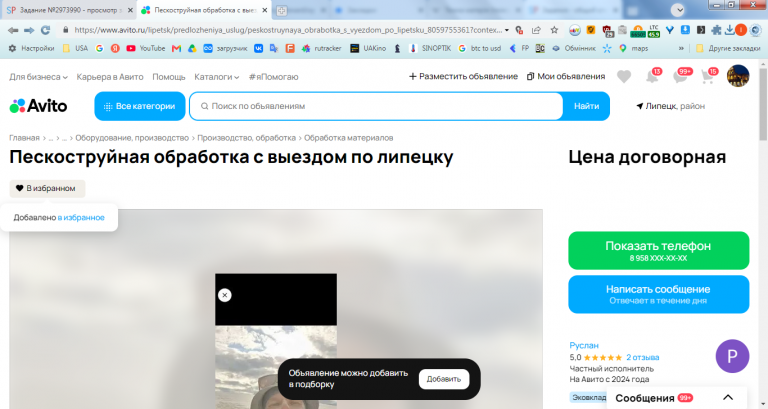Close the 'Пескоструйная обработка' tab
The height and width of the screenshot is (409, 768).
pos(264,10)
